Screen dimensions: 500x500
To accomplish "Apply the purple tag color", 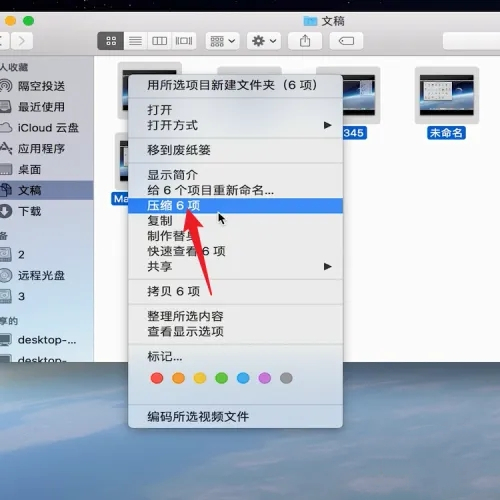I will [265, 378].
